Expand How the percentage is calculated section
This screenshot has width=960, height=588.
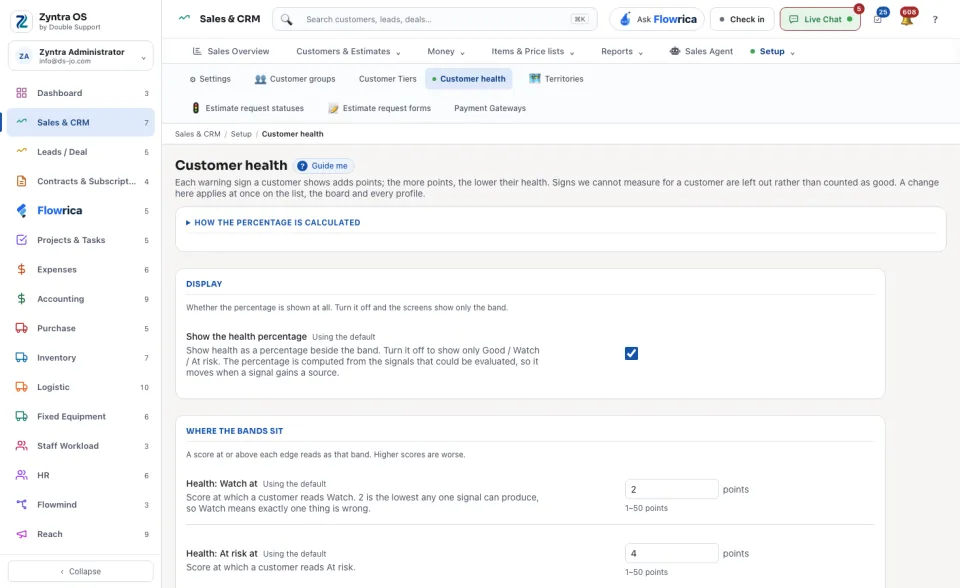[273, 222]
